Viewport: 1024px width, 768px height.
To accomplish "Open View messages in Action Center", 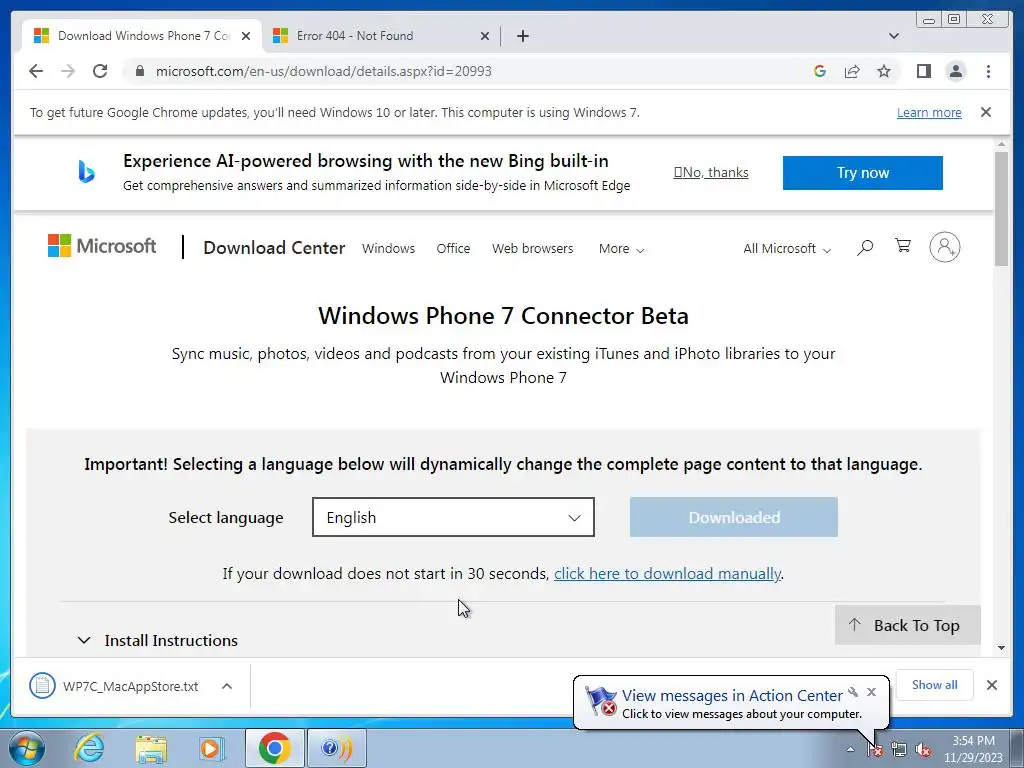I will 731,696.
